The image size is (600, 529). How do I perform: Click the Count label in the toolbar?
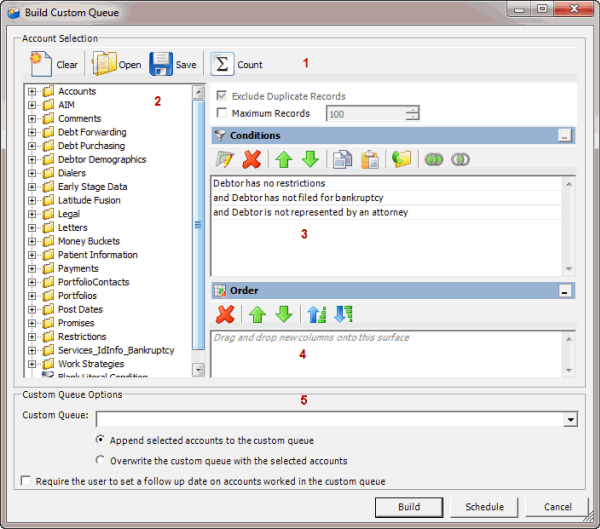point(250,65)
